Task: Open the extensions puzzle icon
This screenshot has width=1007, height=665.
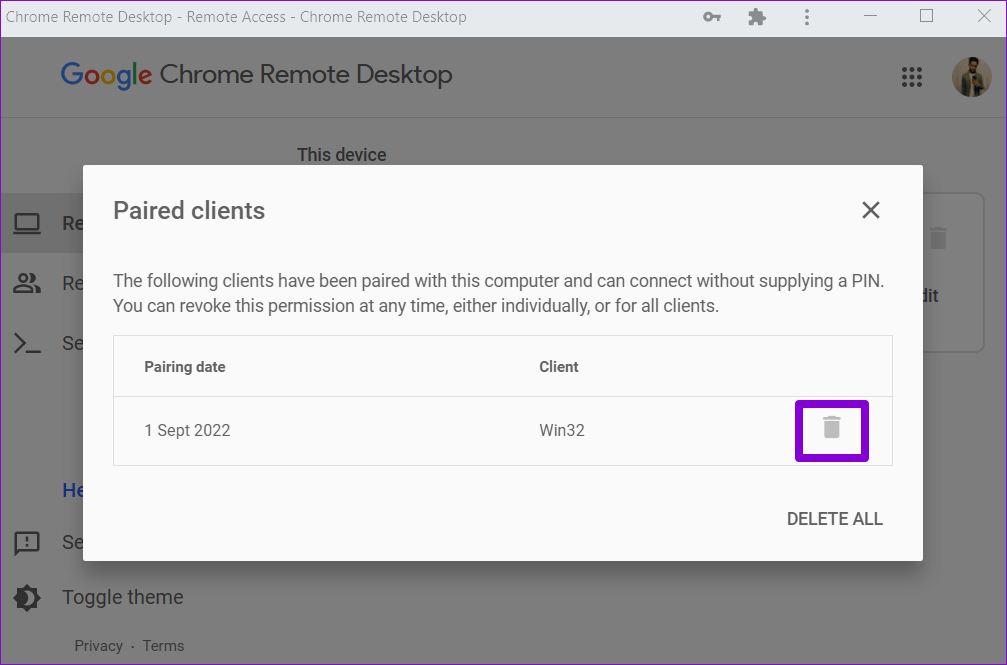Action: 758,17
